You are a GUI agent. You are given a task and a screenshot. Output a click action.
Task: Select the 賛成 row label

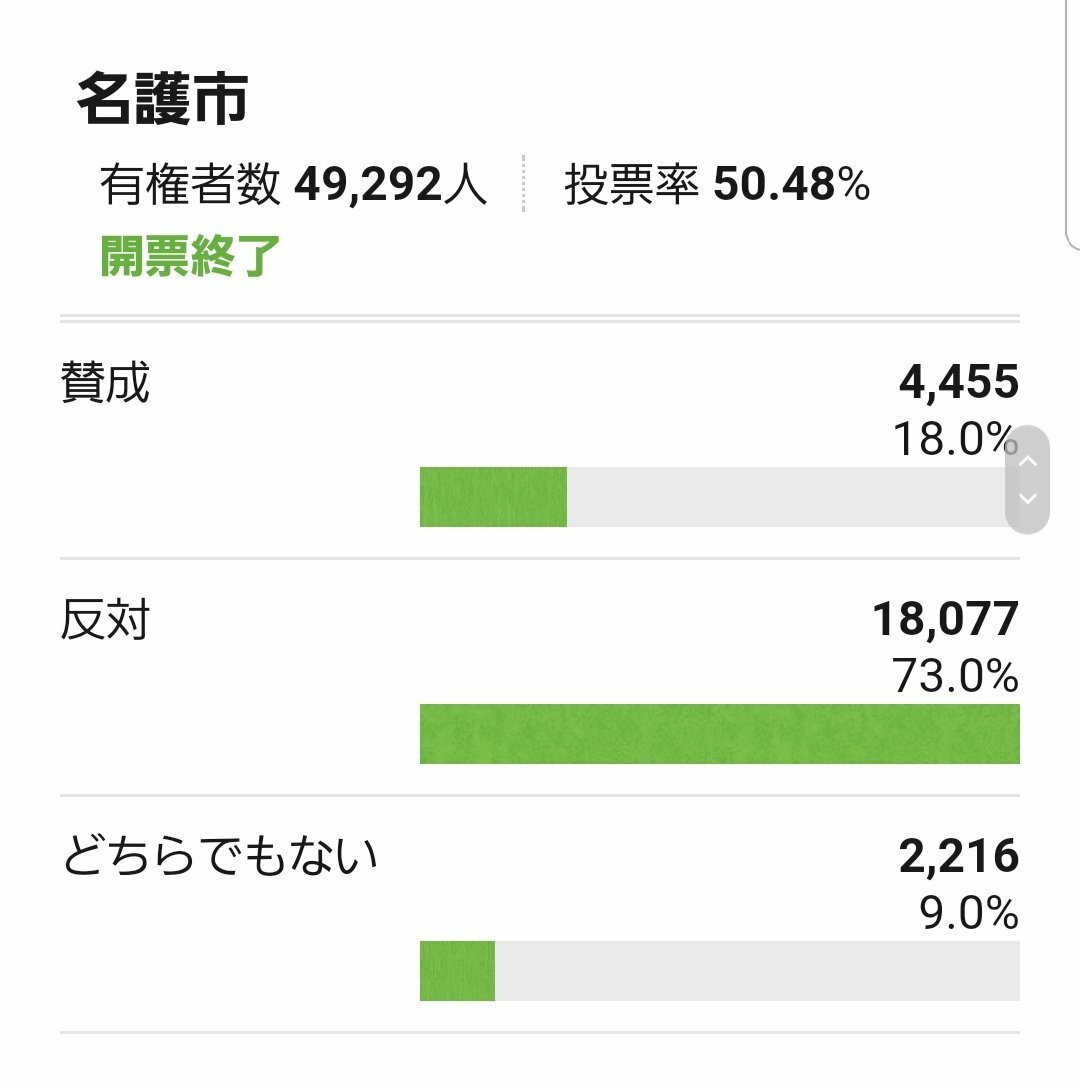(x=105, y=384)
